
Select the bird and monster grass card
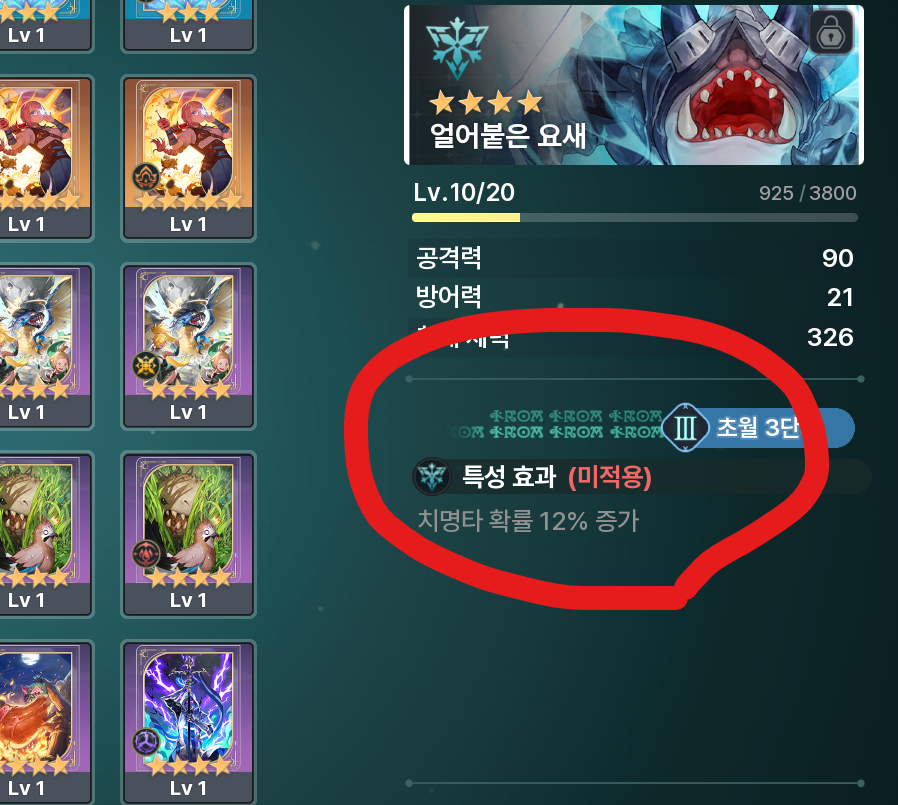point(188,534)
